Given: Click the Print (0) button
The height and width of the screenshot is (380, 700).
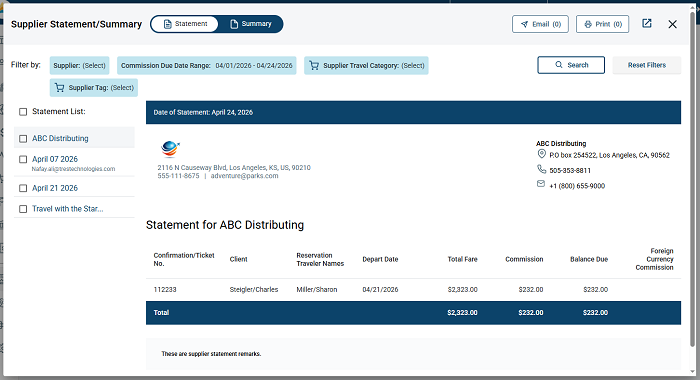Looking at the screenshot, I should click(602, 24).
